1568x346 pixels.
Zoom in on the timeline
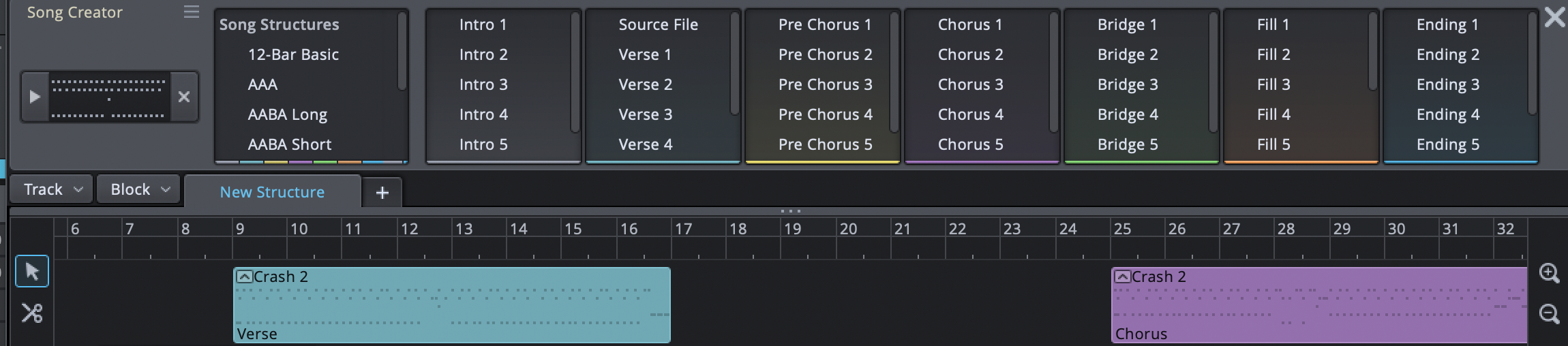pyautogui.click(x=1549, y=273)
